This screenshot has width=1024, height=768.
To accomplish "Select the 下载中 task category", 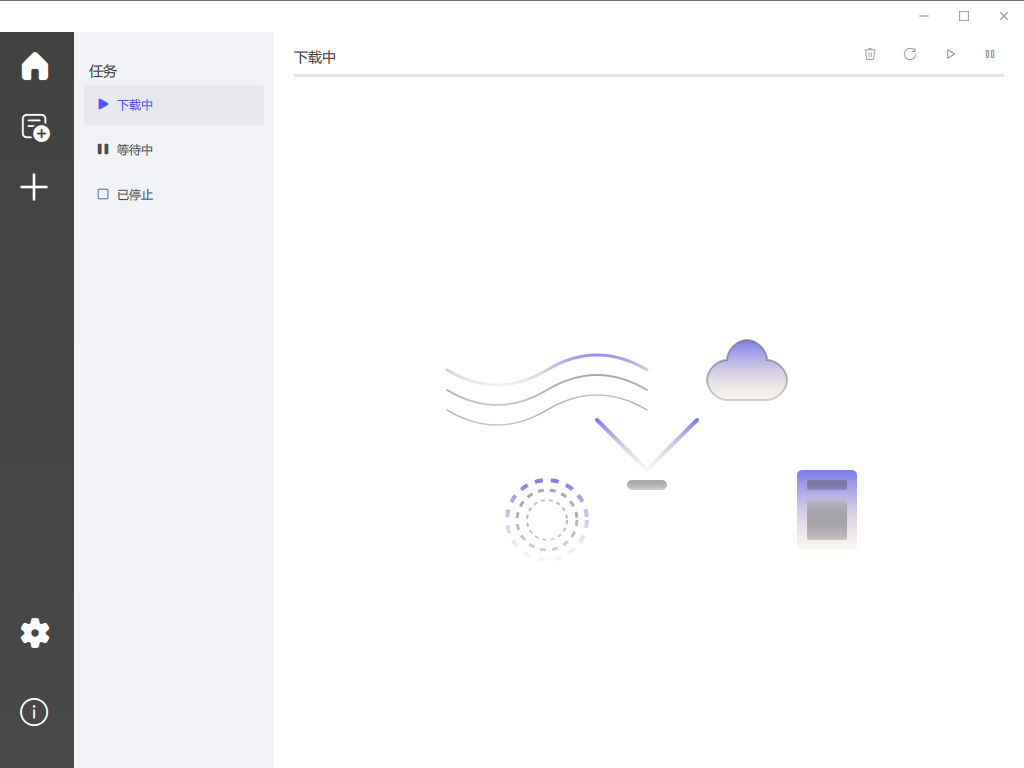I will click(x=174, y=104).
